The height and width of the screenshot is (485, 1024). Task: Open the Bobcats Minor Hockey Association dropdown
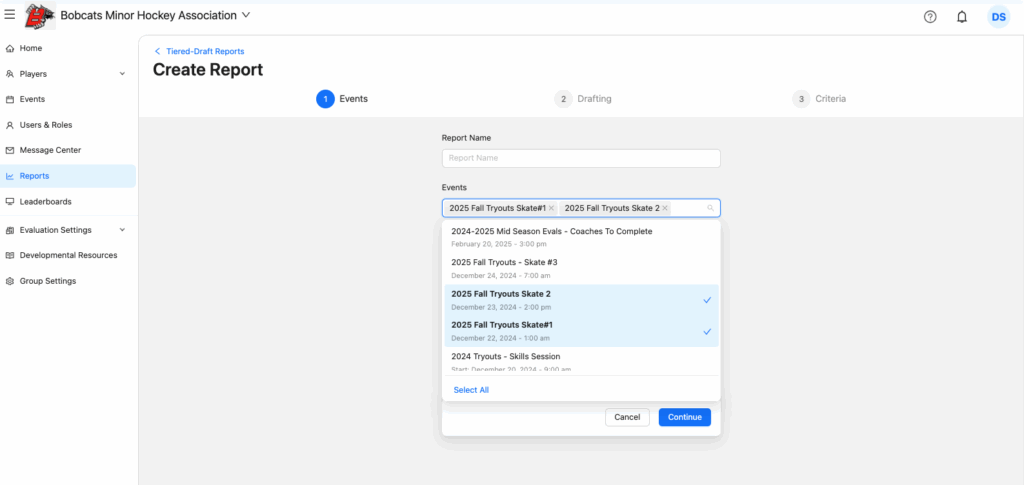coord(246,15)
